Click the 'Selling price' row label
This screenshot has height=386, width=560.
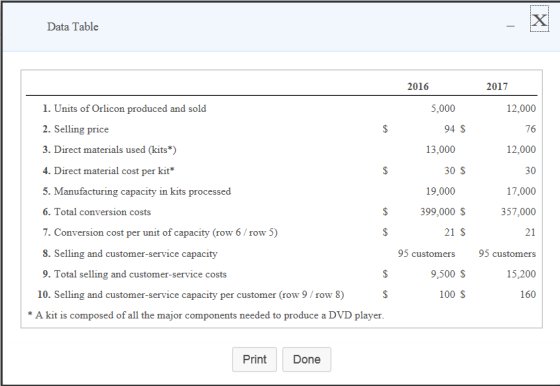pos(81,129)
